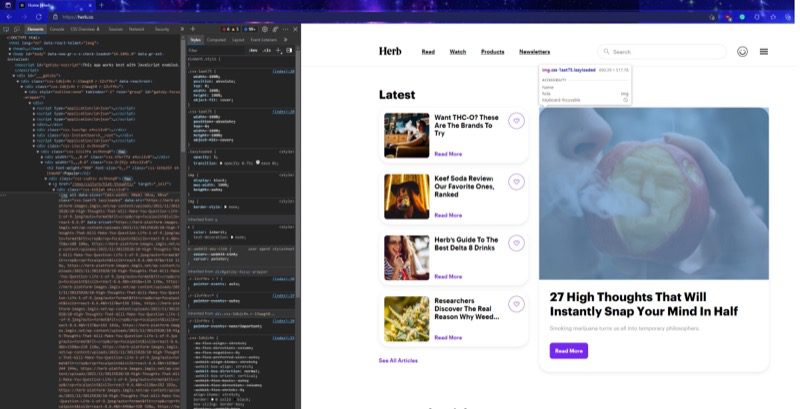
Task: Like Herb's Guide Delta 8 Drinks heart
Action: coord(516,243)
